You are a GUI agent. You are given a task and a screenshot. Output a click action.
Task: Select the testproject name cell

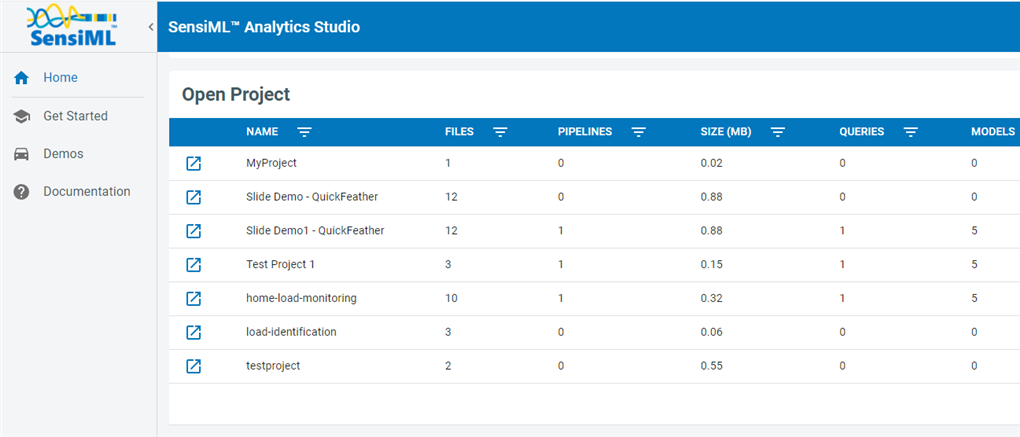[273, 366]
